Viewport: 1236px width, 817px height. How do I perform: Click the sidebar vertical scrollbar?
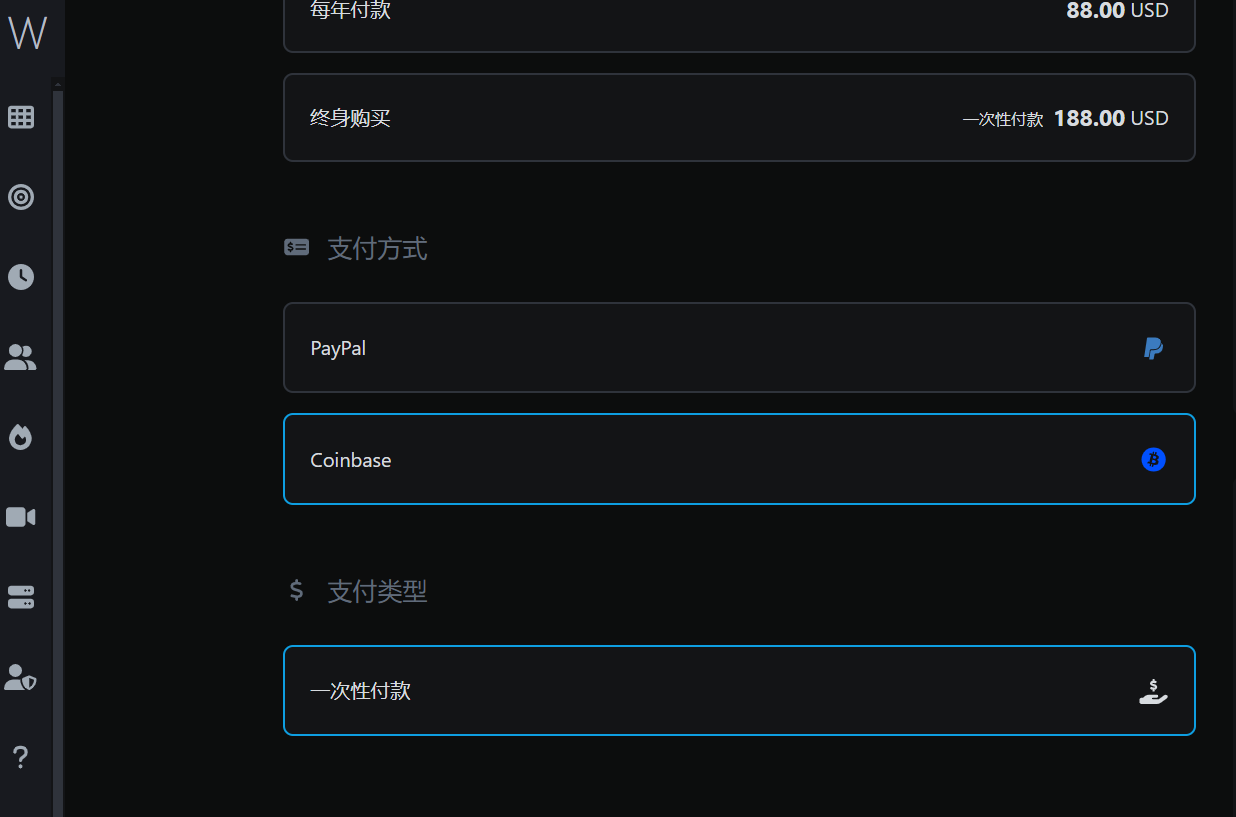pyautogui.click(x=58, y=450)
